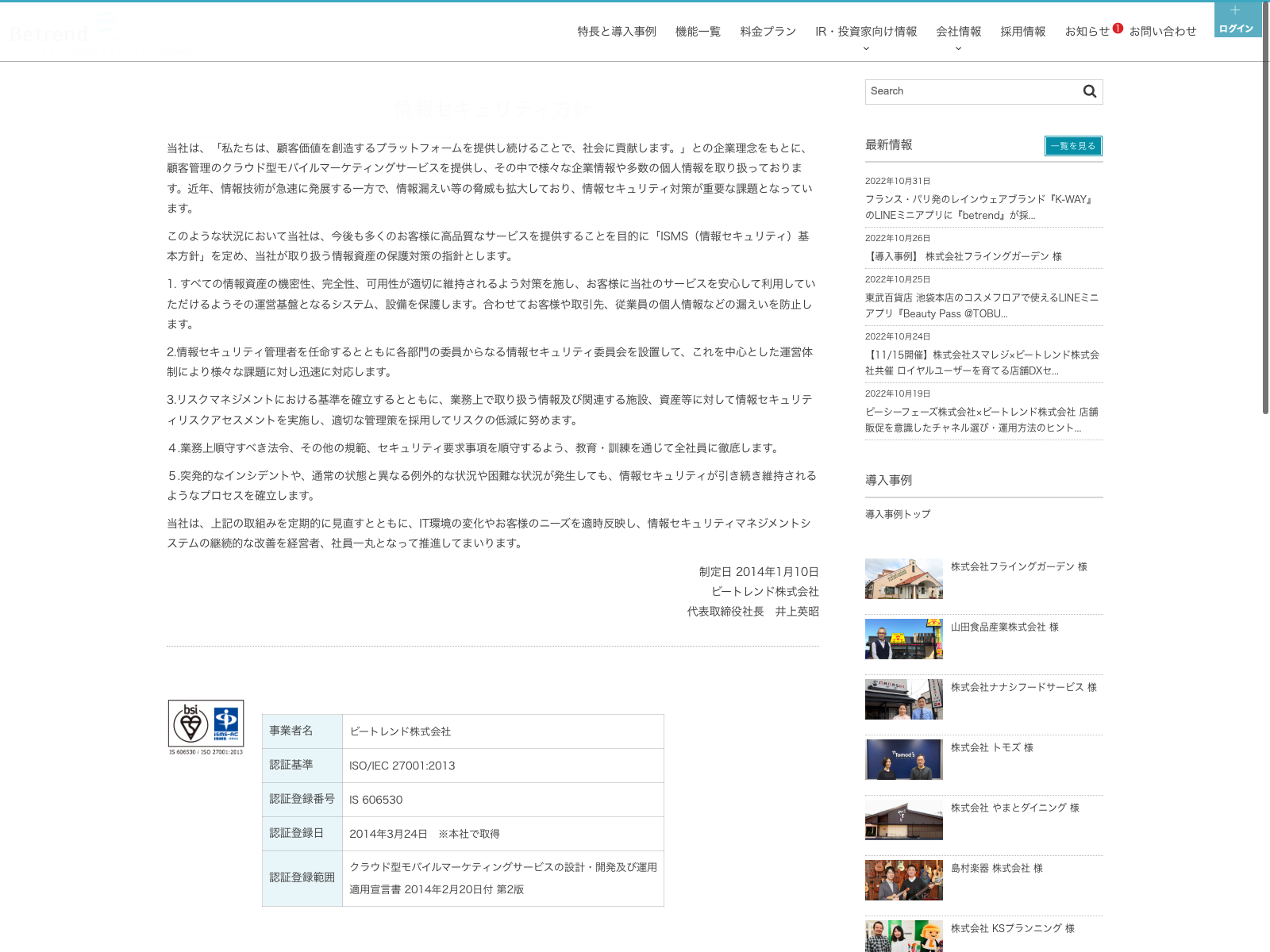This screenshot has width=1270, height=952.
Task: Go to the 料金プラン menu item
Action: pos(768,32)
